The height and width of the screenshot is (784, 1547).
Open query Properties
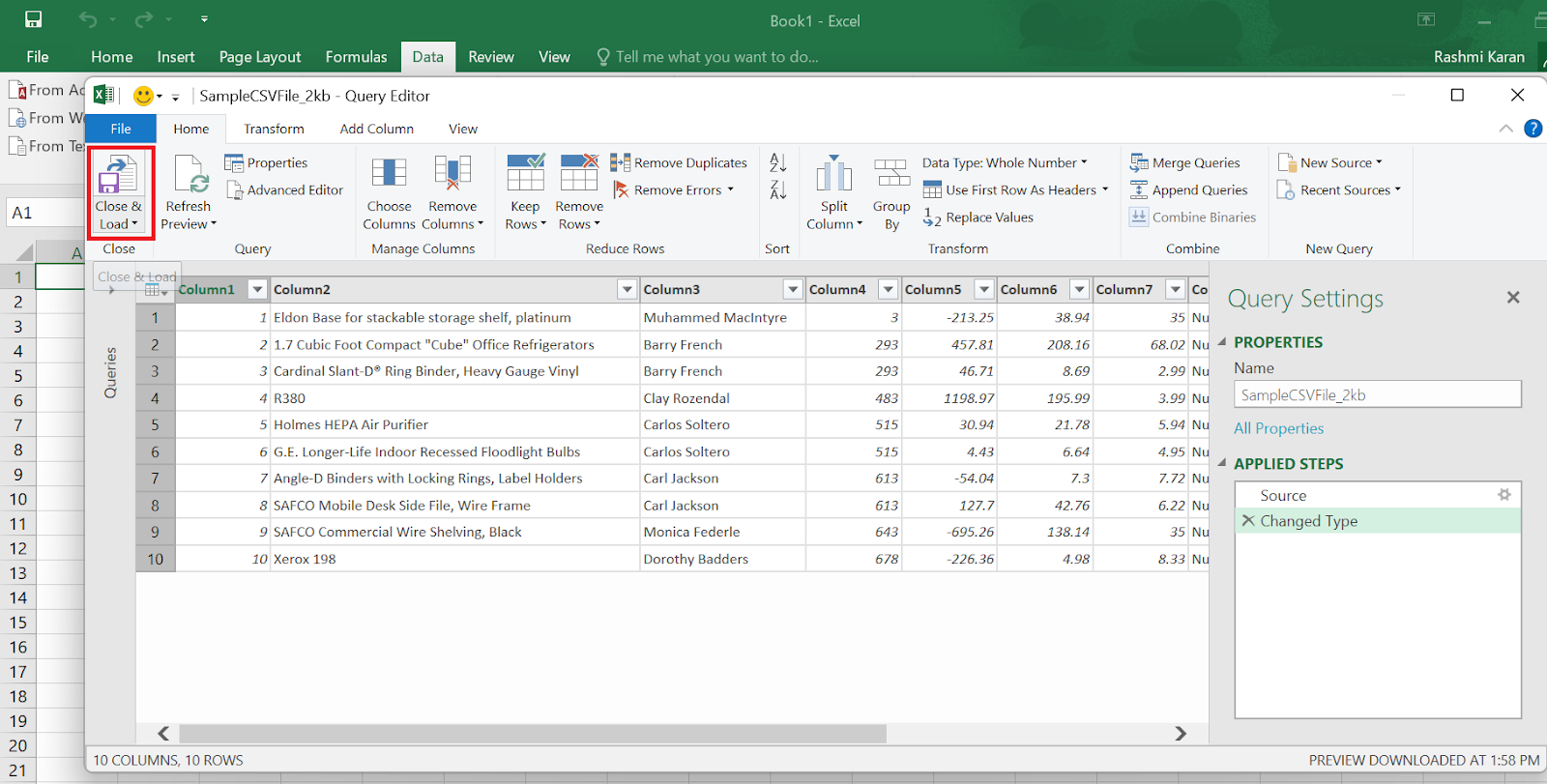tap(266, 162)
